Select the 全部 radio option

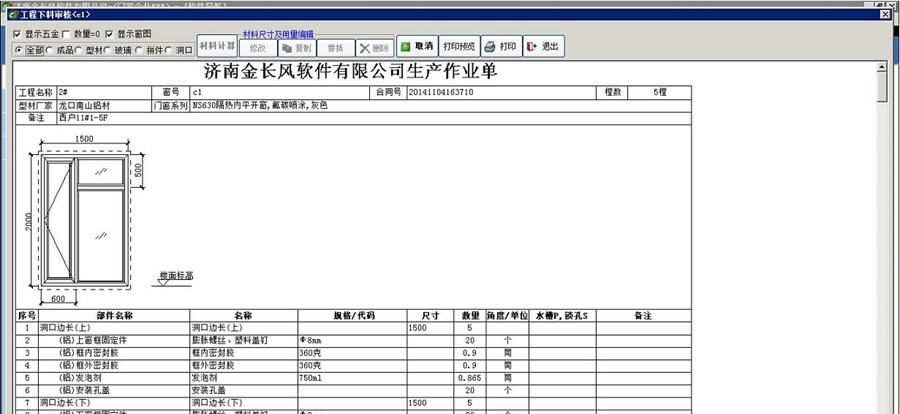pos(19,51)
